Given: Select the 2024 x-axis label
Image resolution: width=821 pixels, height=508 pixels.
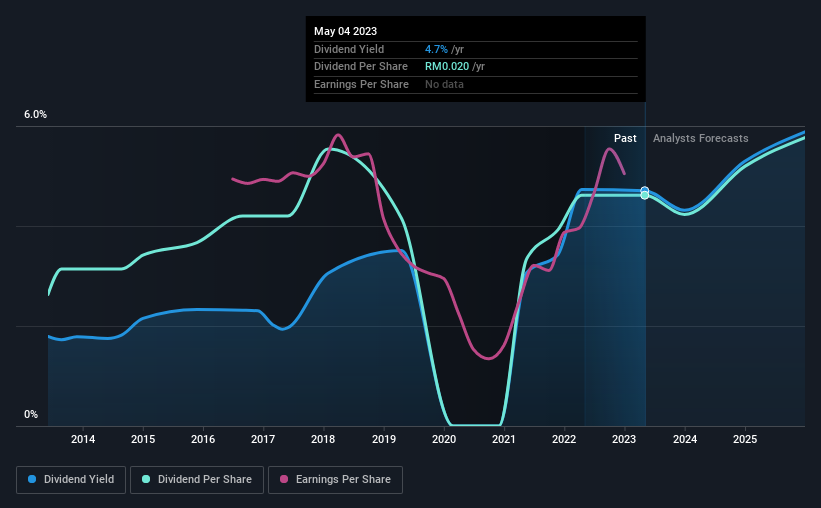Looking at the screenshot, I should [x=685, y=439].
